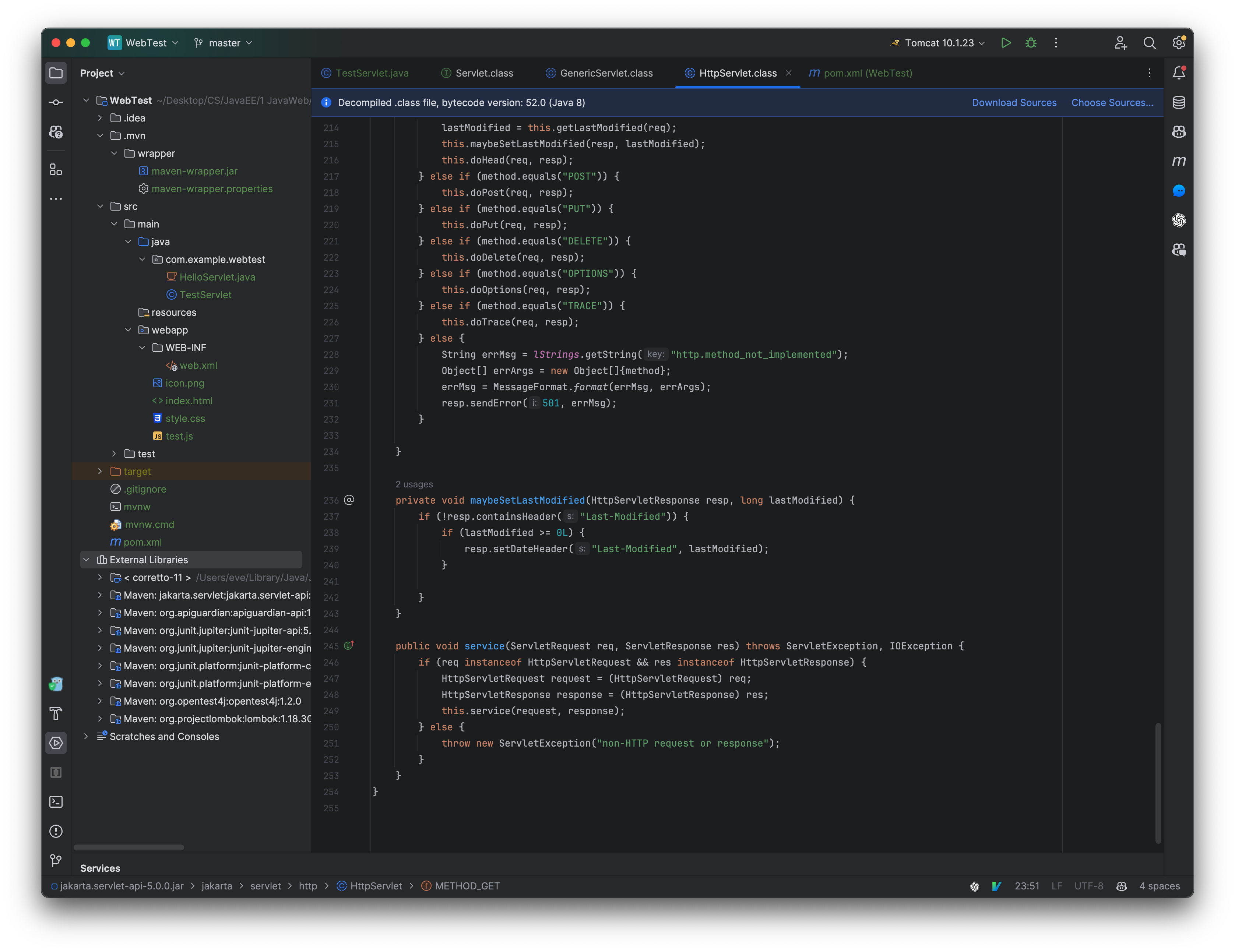Open the Maven tool window
The image size is (1235, 952).
click(x=1178, y=161)
